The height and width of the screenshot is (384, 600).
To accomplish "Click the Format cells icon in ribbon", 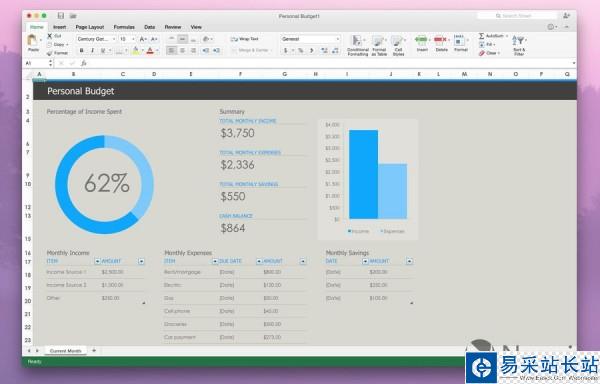I will (x=459, y=41).
